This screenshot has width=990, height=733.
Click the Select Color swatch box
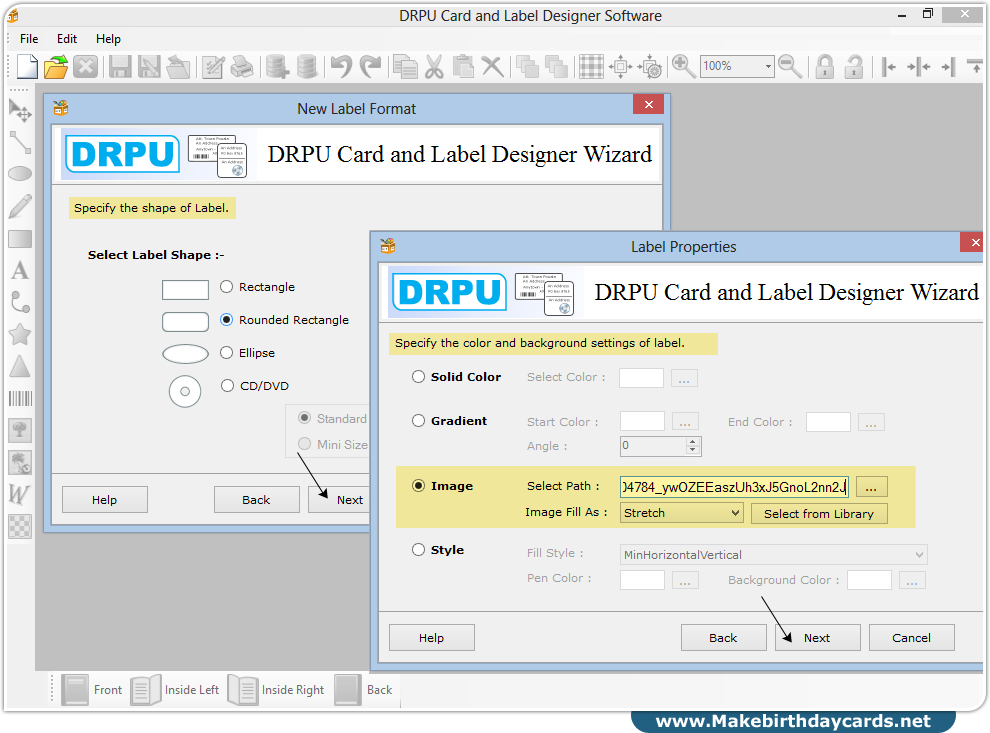pyautogui.click(x=641, y=378)
